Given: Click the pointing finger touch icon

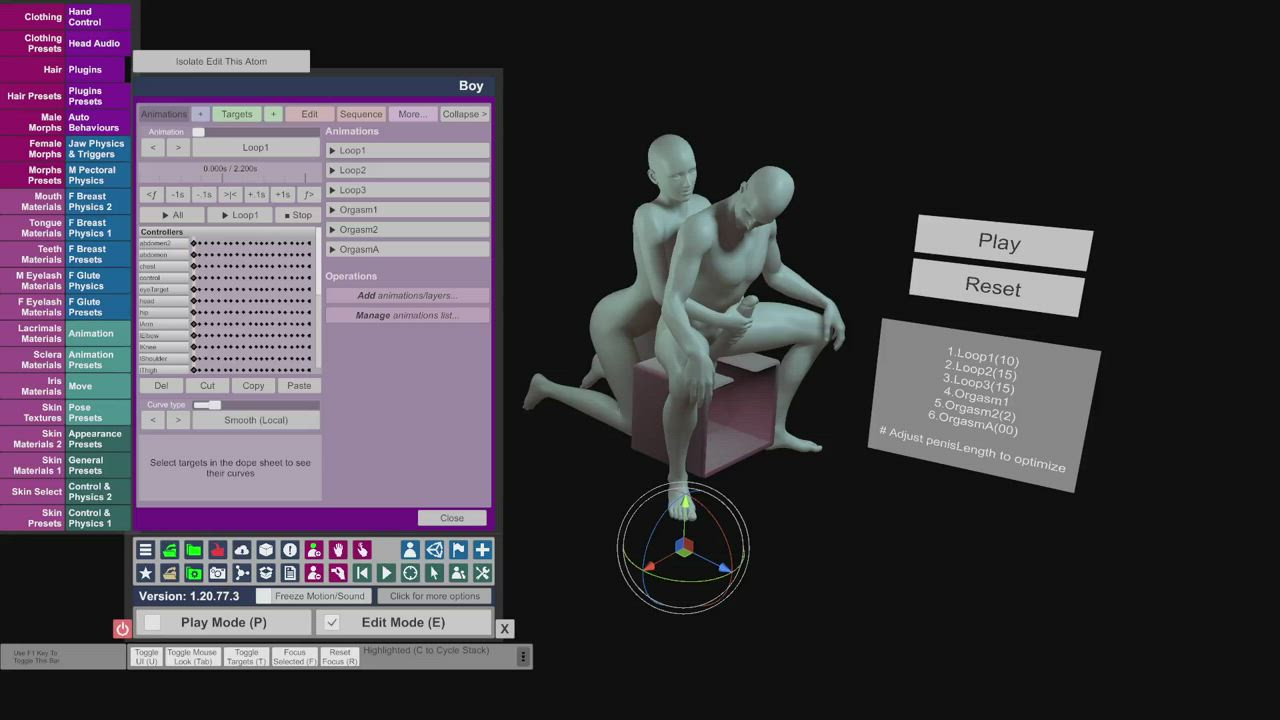Looking at the screenshot, I should pyautogui.click(x=362, y=550).
